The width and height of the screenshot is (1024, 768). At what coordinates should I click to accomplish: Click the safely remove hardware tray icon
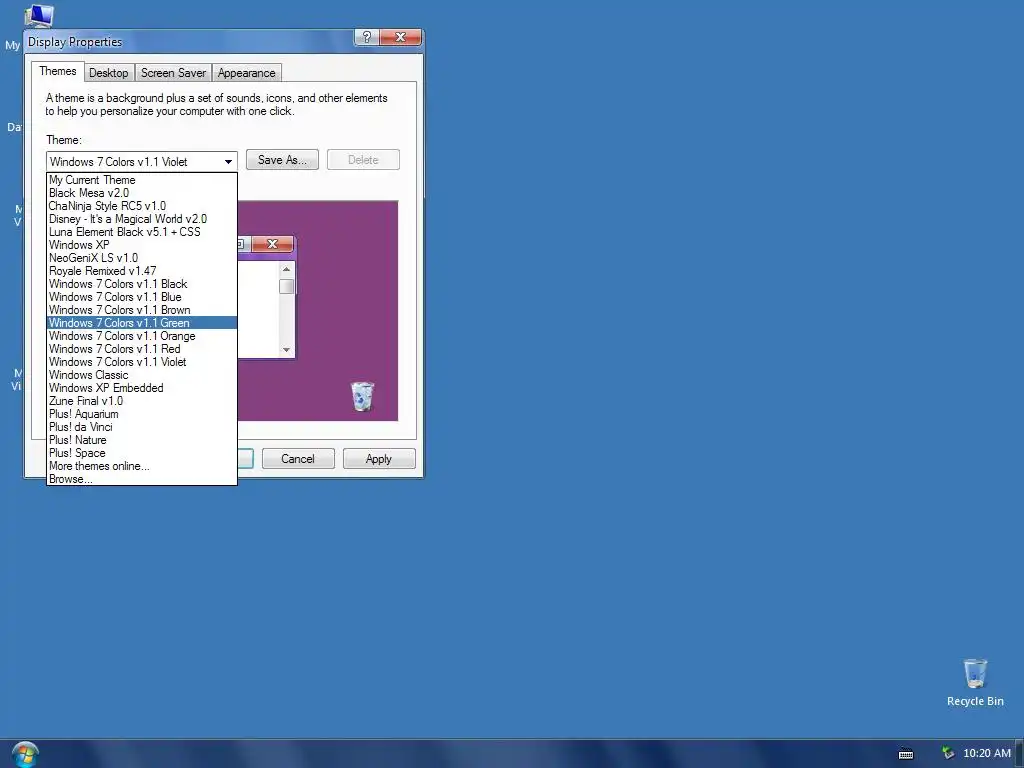point(948,754)
